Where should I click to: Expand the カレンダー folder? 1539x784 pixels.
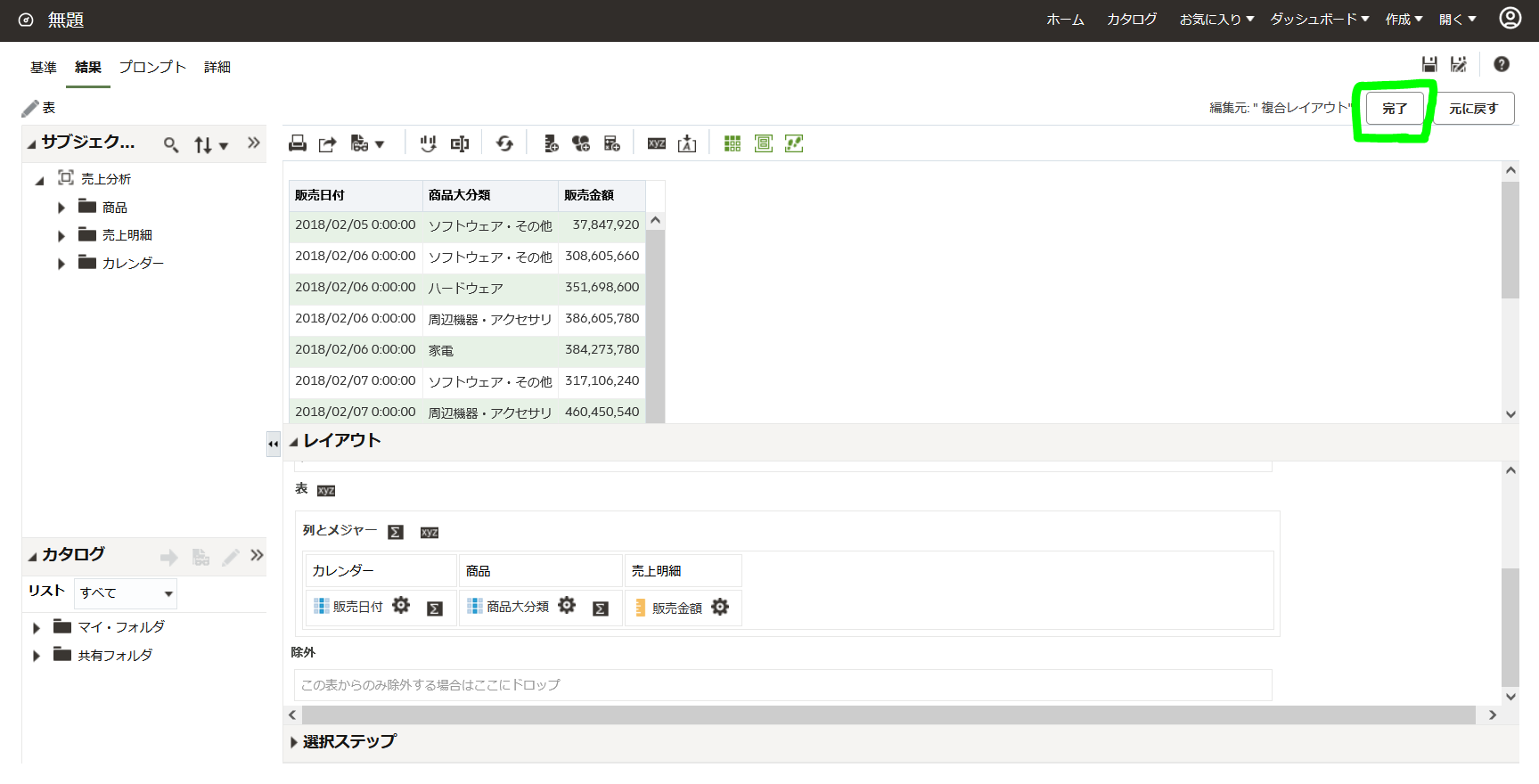(61, 264)
